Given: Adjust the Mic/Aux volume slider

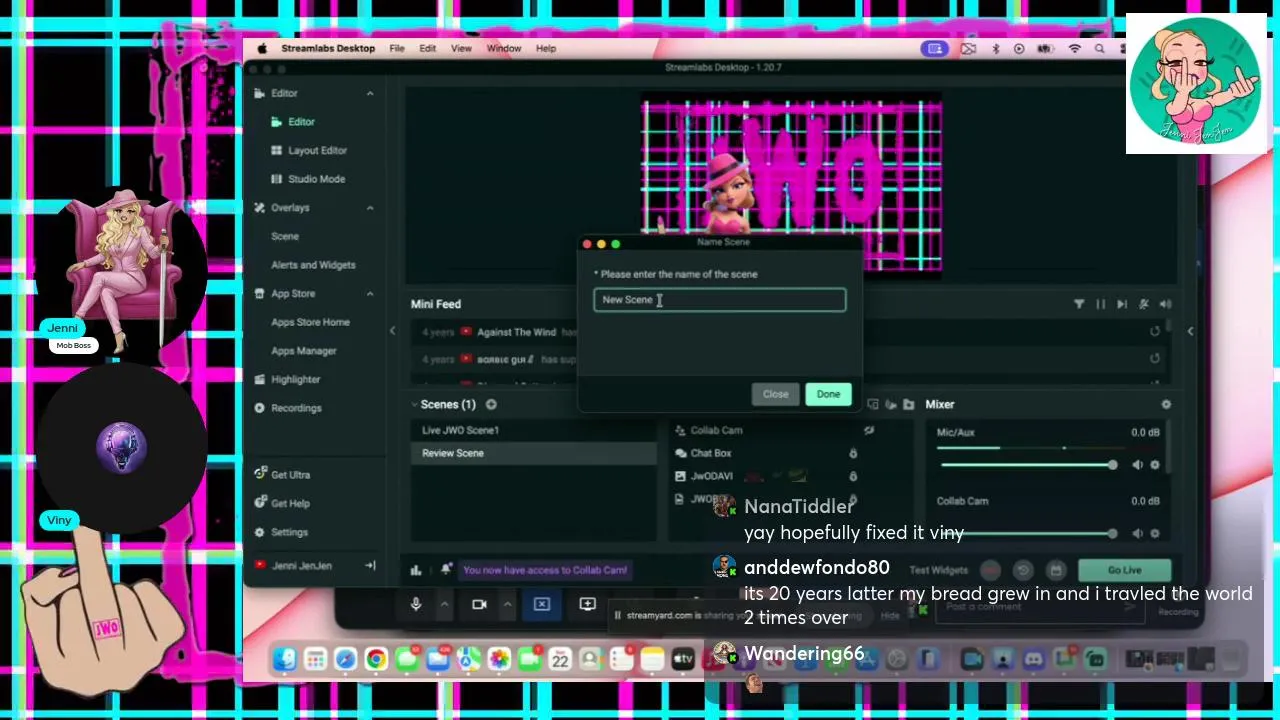Looking at the screenshot, I should point(1027,465).
